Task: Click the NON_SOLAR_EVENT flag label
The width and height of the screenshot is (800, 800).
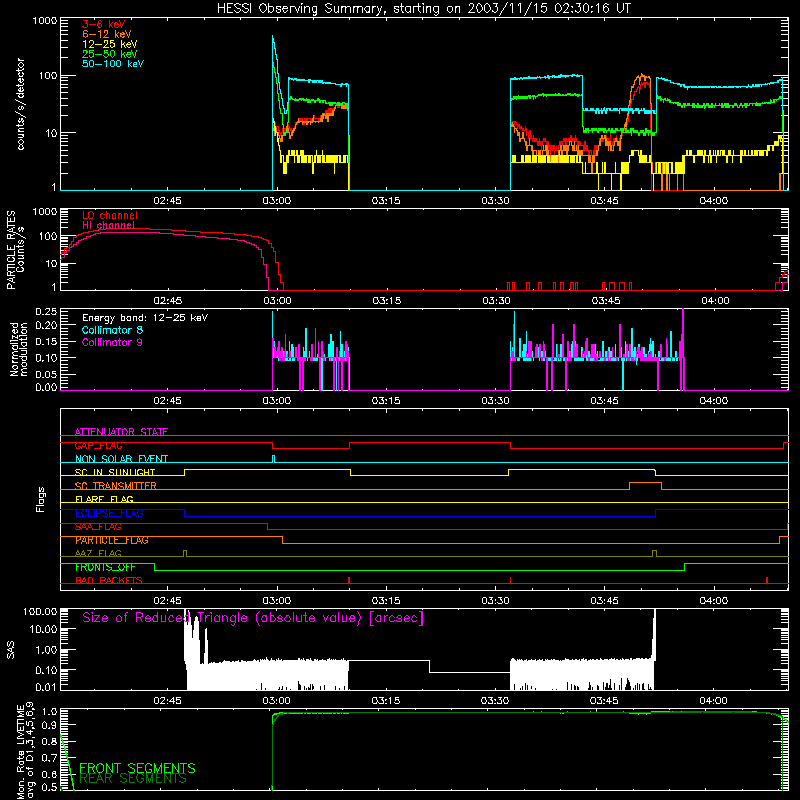Action: click(x=121, y=459)
